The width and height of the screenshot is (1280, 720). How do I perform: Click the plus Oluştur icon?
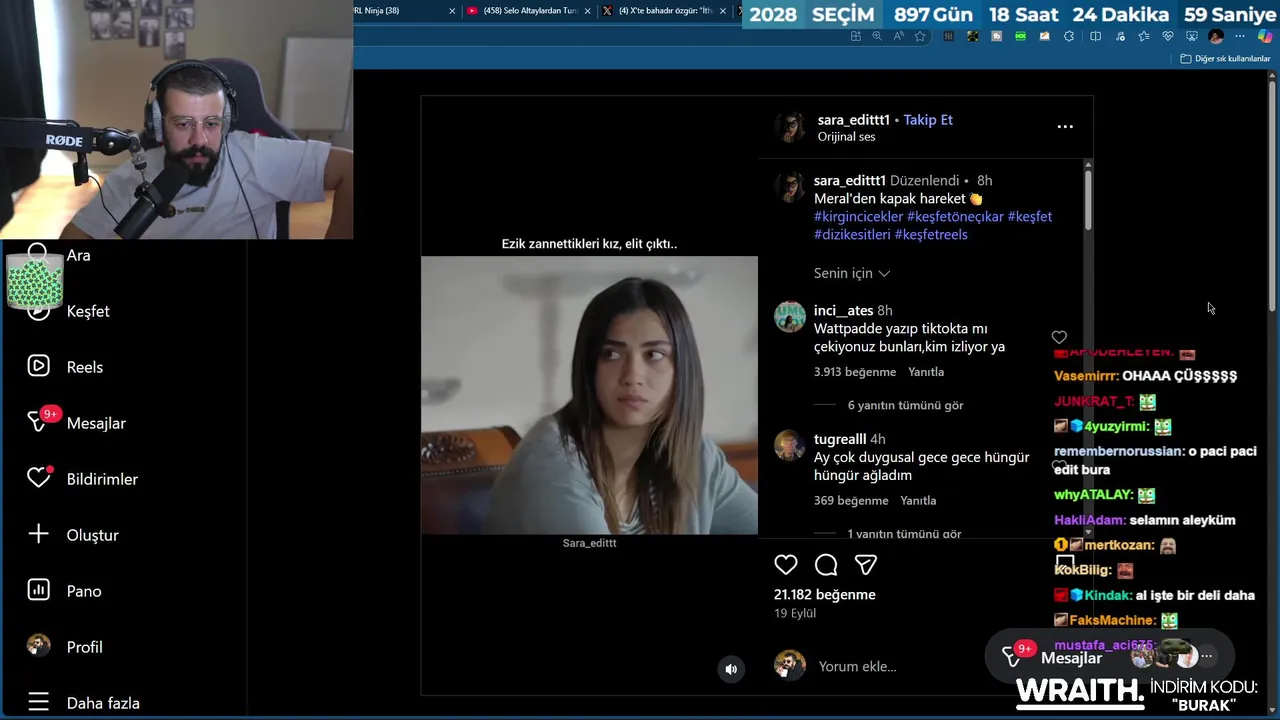(38, 535)
